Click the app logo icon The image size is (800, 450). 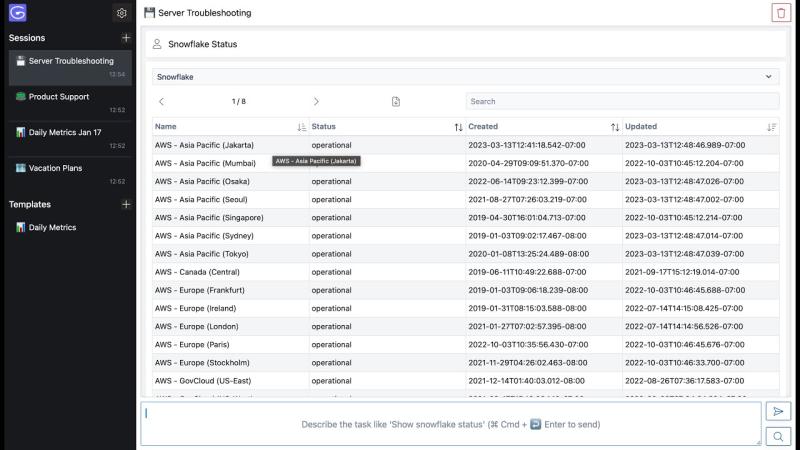click(17, 13)
